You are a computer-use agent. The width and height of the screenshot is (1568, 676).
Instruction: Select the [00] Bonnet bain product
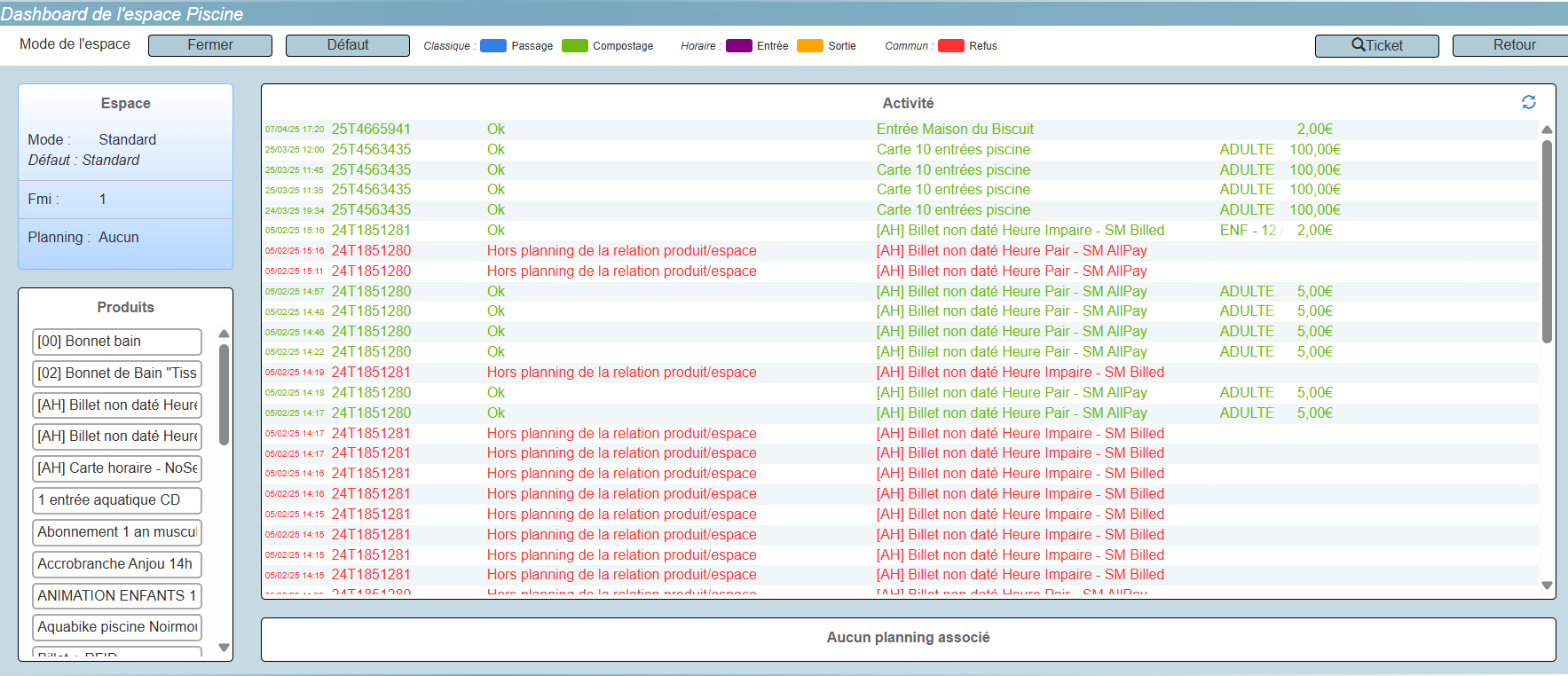117,342
